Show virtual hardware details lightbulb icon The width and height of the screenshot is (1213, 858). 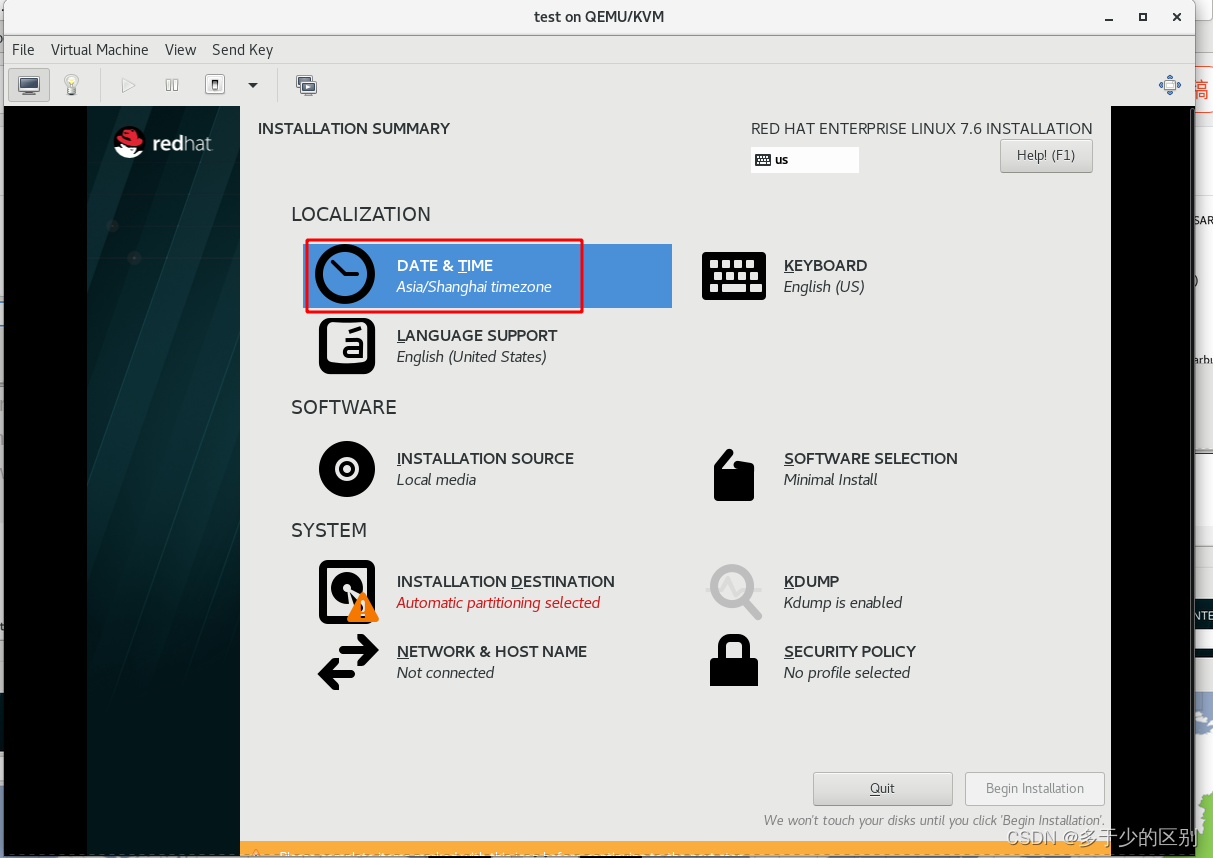click(x=71, y=85)
